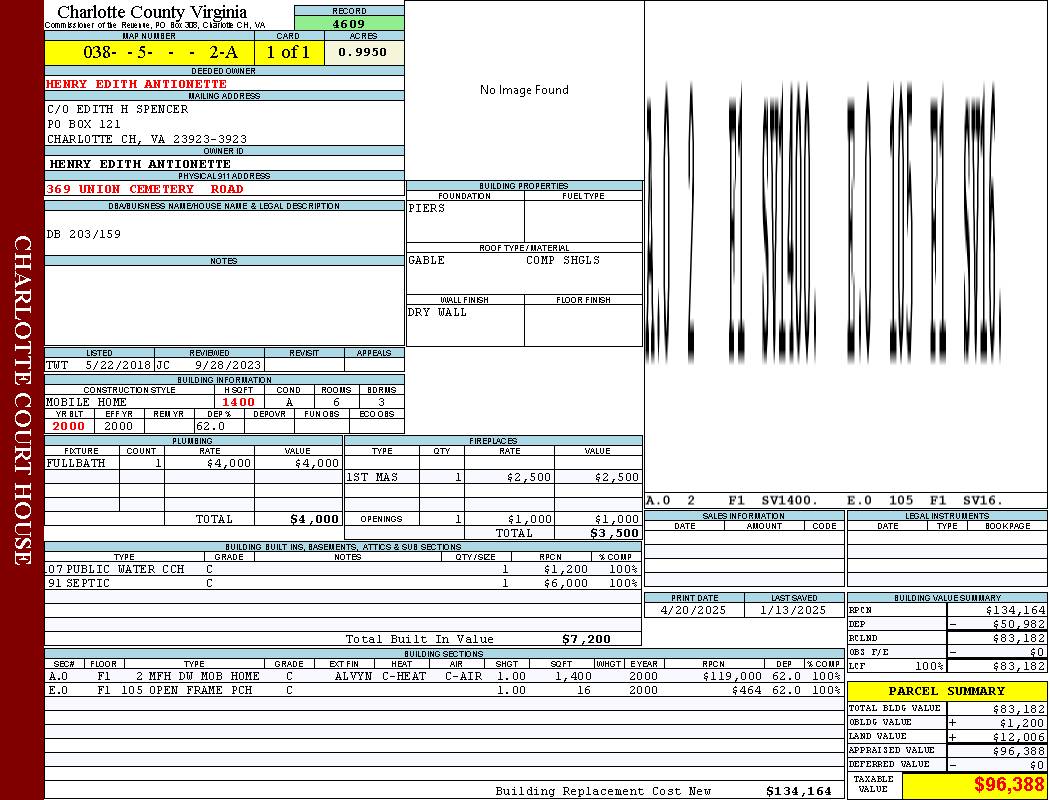Click reviewed date 9/28/2023
Screen dimensions: 1050x800
(228, 366)
